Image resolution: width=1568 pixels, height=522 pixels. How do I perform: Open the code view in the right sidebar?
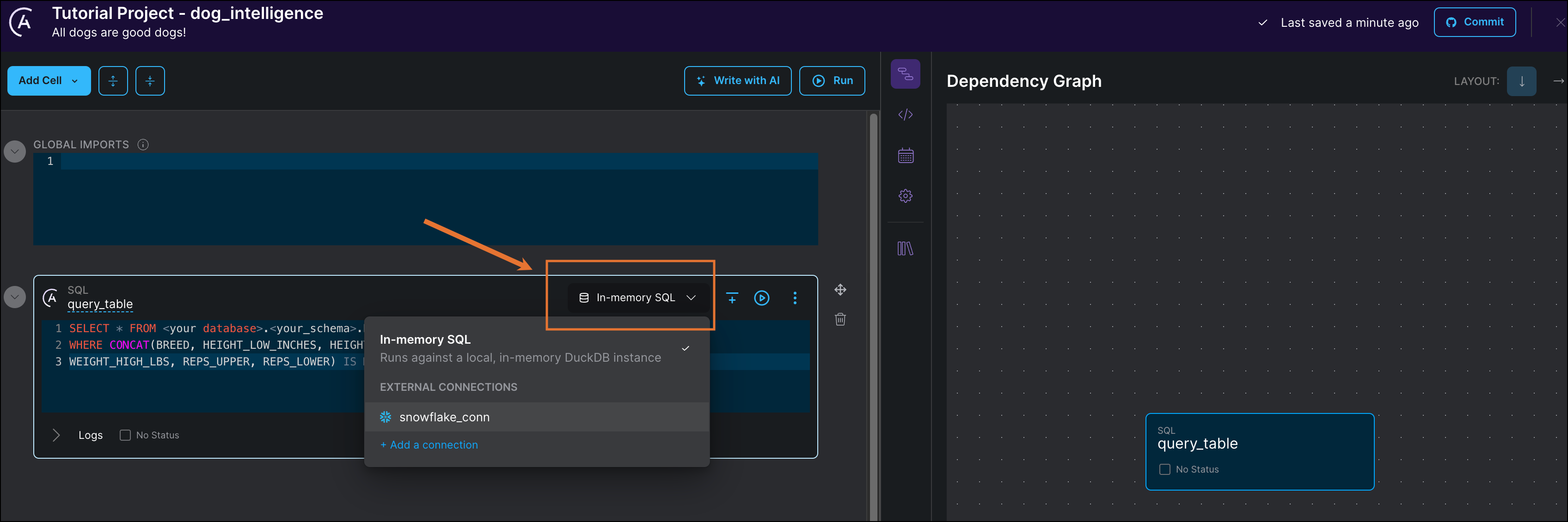[905, 115]
